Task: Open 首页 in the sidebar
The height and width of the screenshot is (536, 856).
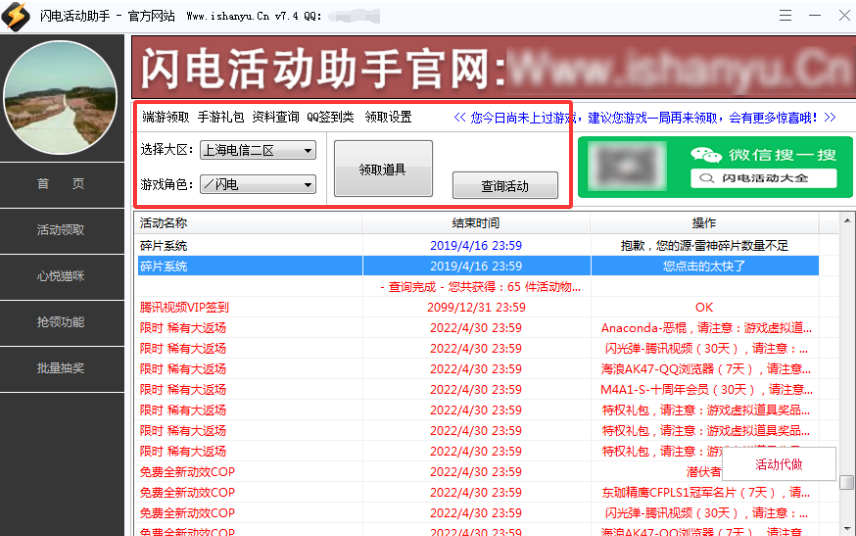Action: tap(61, 184)
